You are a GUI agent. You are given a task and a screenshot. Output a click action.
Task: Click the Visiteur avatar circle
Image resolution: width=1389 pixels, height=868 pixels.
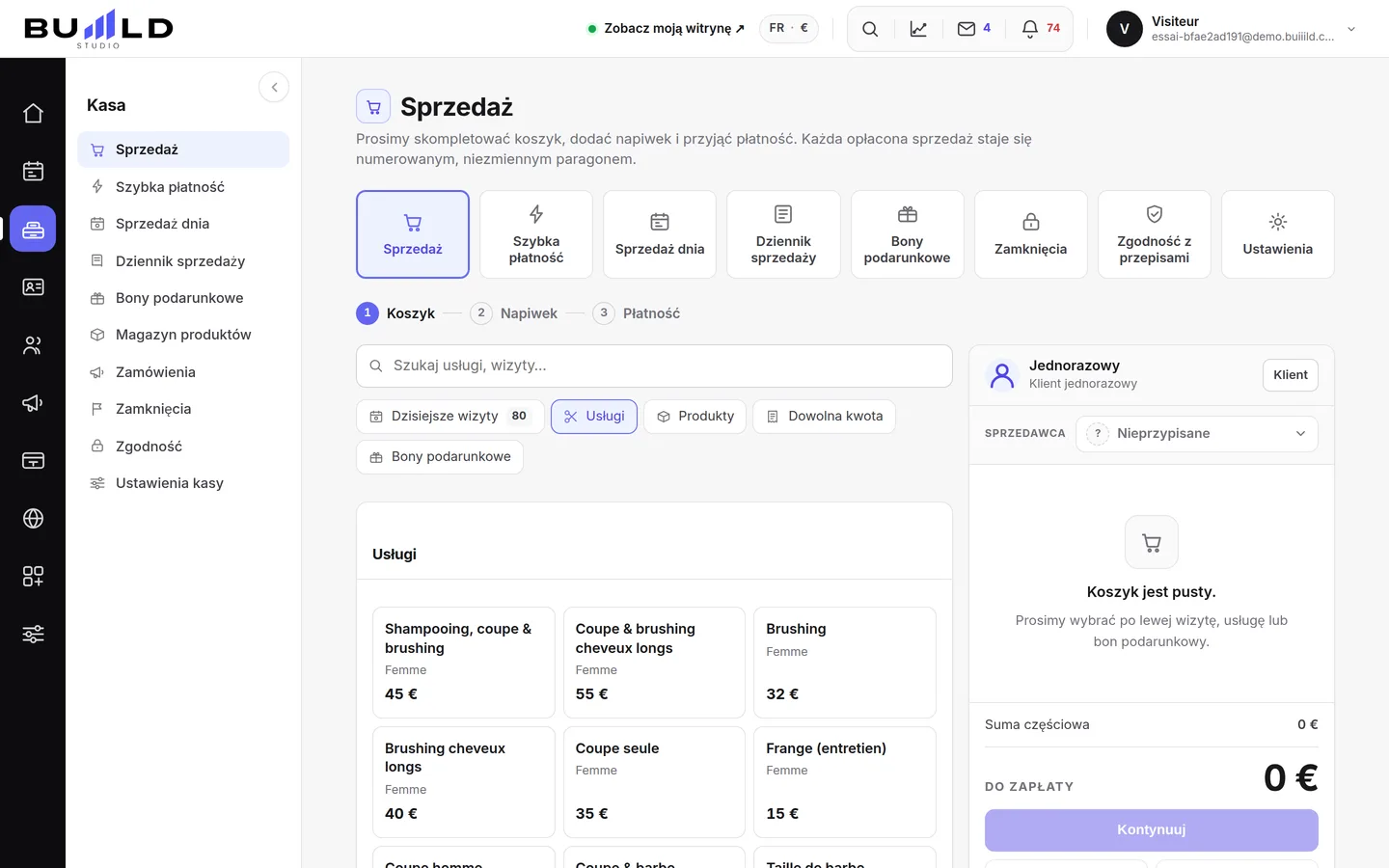(1125, 29)
